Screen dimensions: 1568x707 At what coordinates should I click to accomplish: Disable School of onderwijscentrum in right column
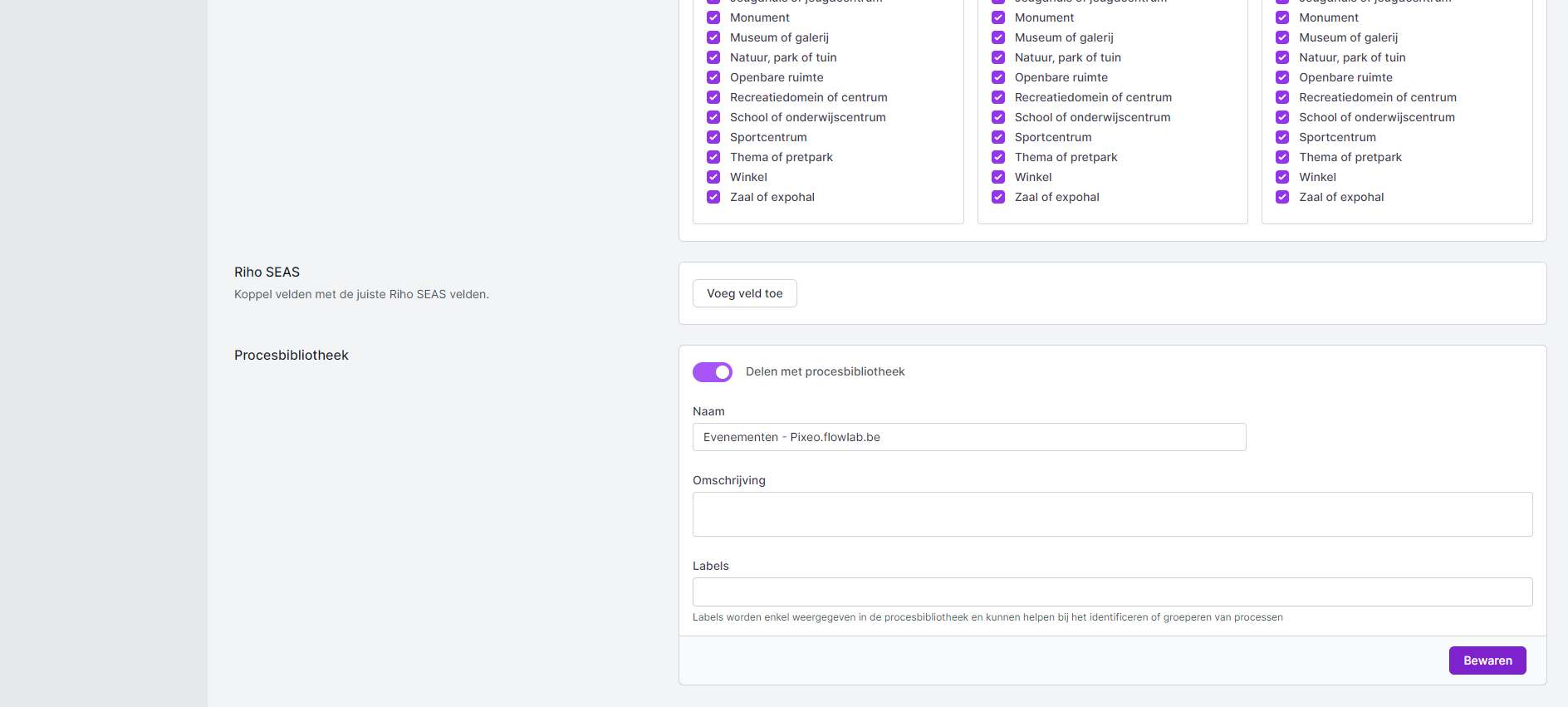point(1282,117)
